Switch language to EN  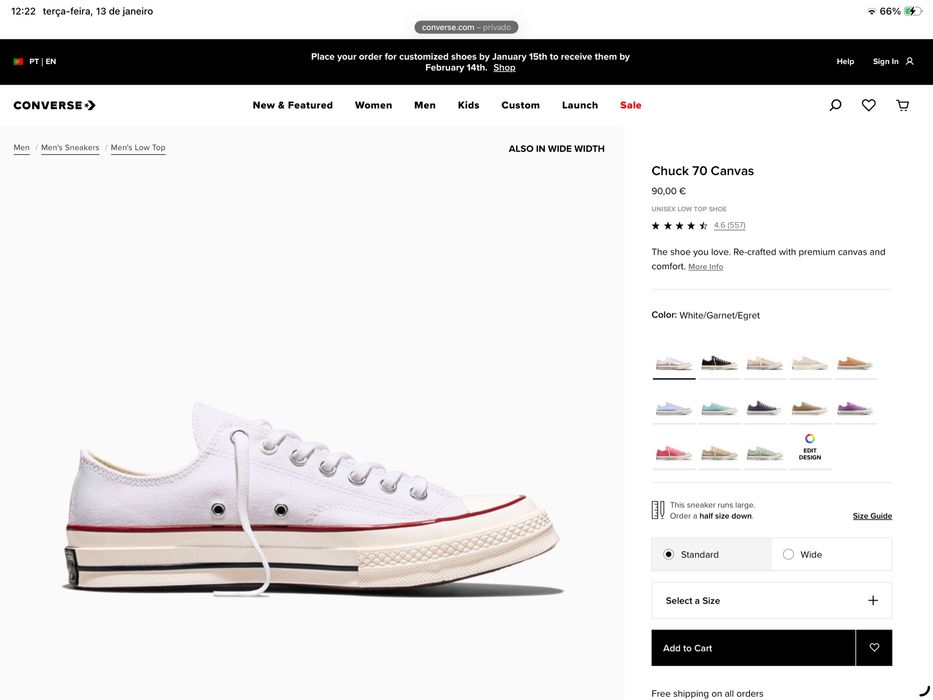tap(51, 61)
